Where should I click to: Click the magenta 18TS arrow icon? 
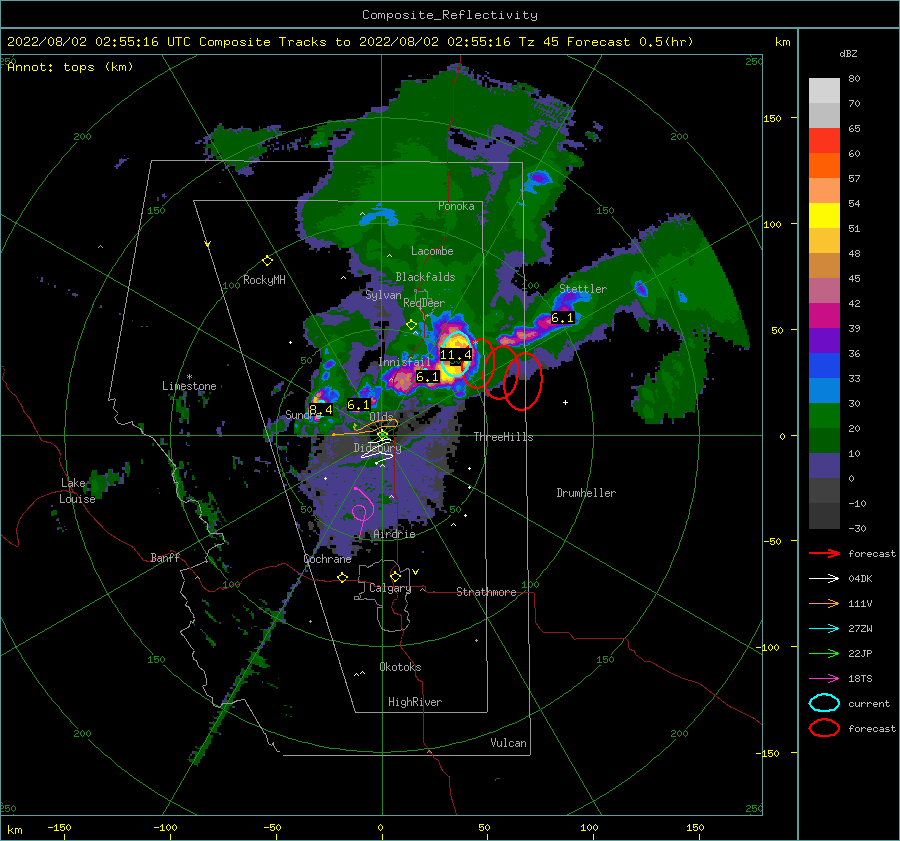pyautogui.click(x=824, y=679)
